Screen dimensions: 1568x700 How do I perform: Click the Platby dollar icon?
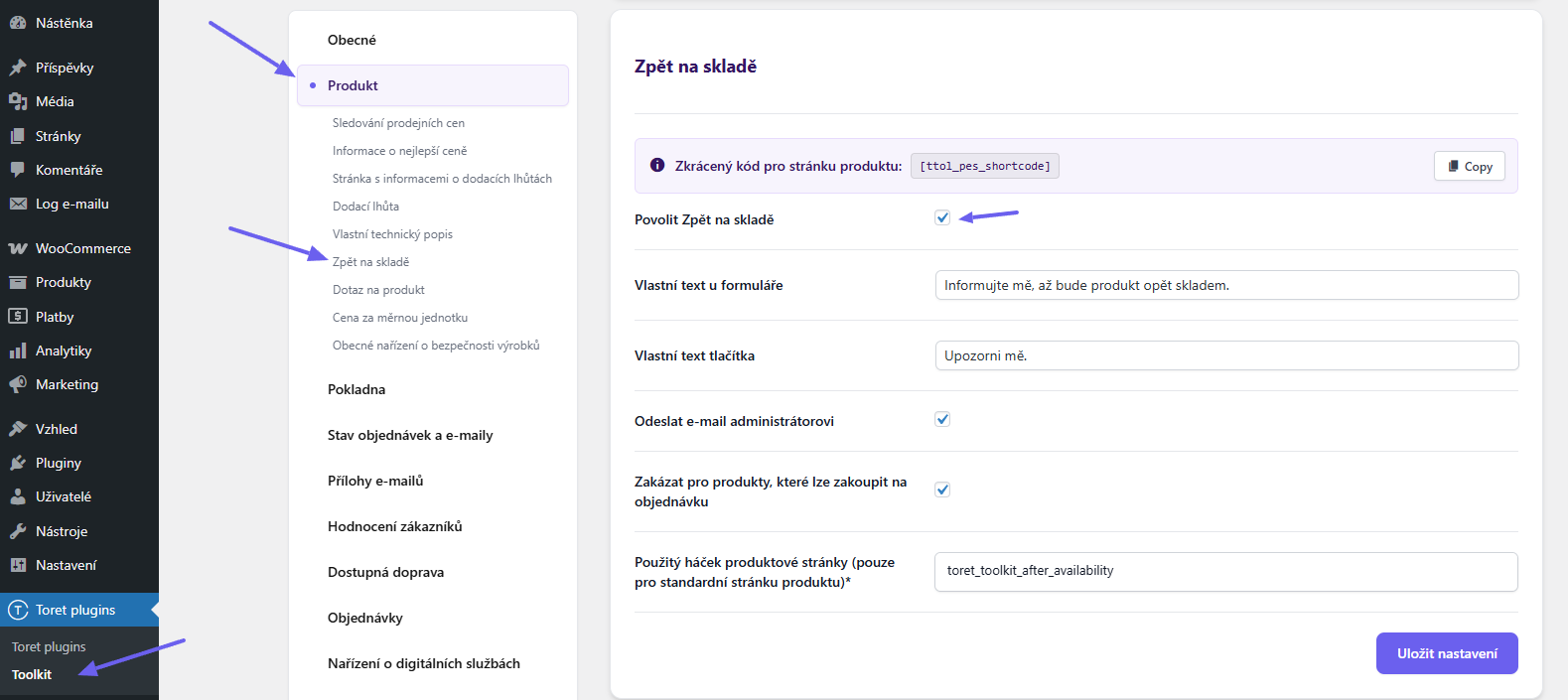18,317
